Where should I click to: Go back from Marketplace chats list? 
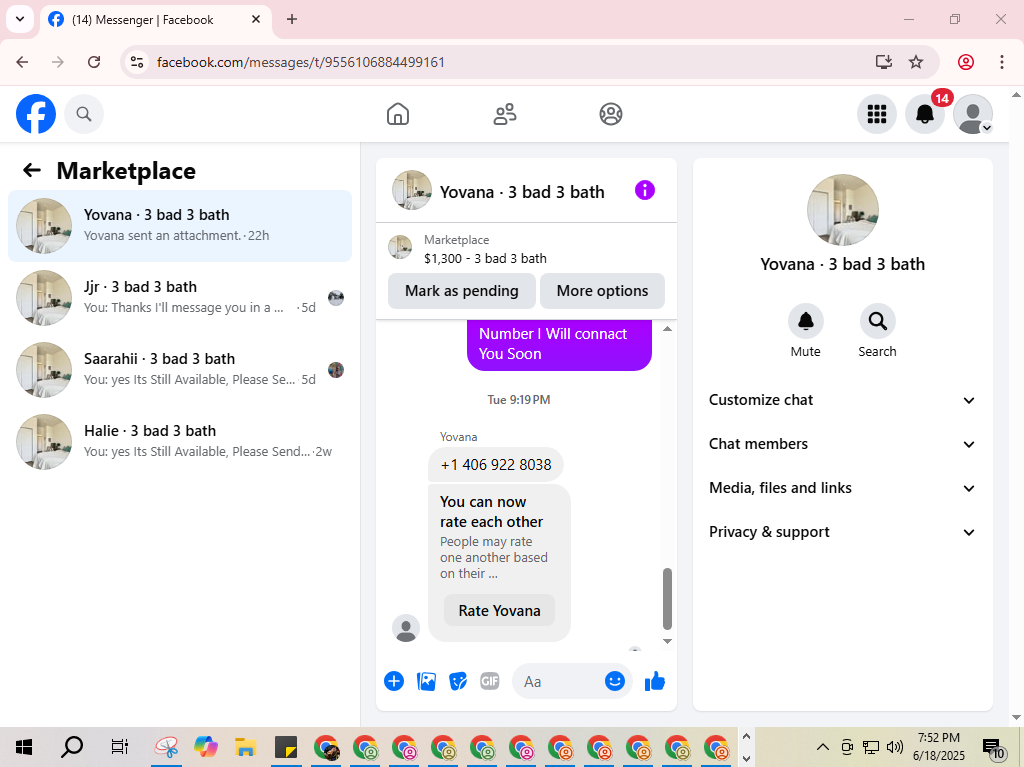click(x=32, y=171)
